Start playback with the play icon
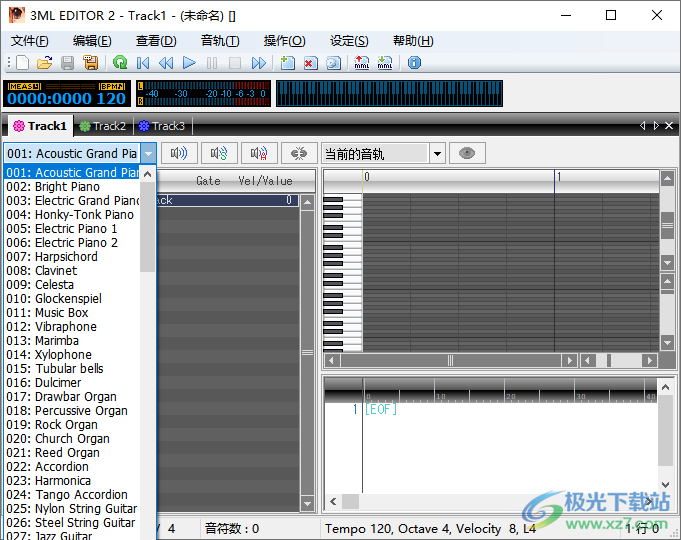This screenshot has height=540, width=681. (189, 63)
